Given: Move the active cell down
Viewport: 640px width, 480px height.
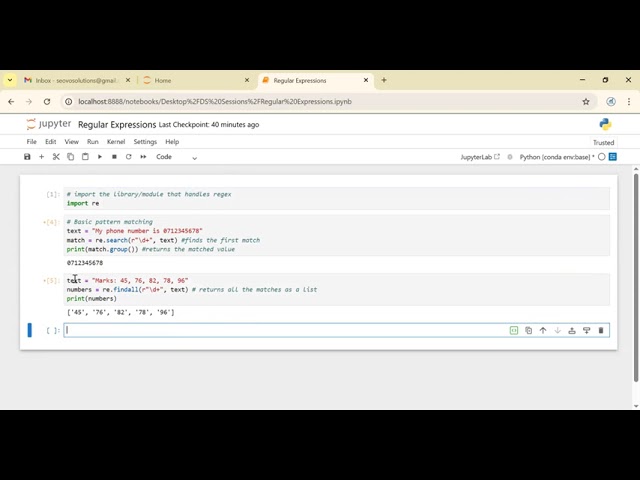Looking at the screenshot, I should 558,330.
